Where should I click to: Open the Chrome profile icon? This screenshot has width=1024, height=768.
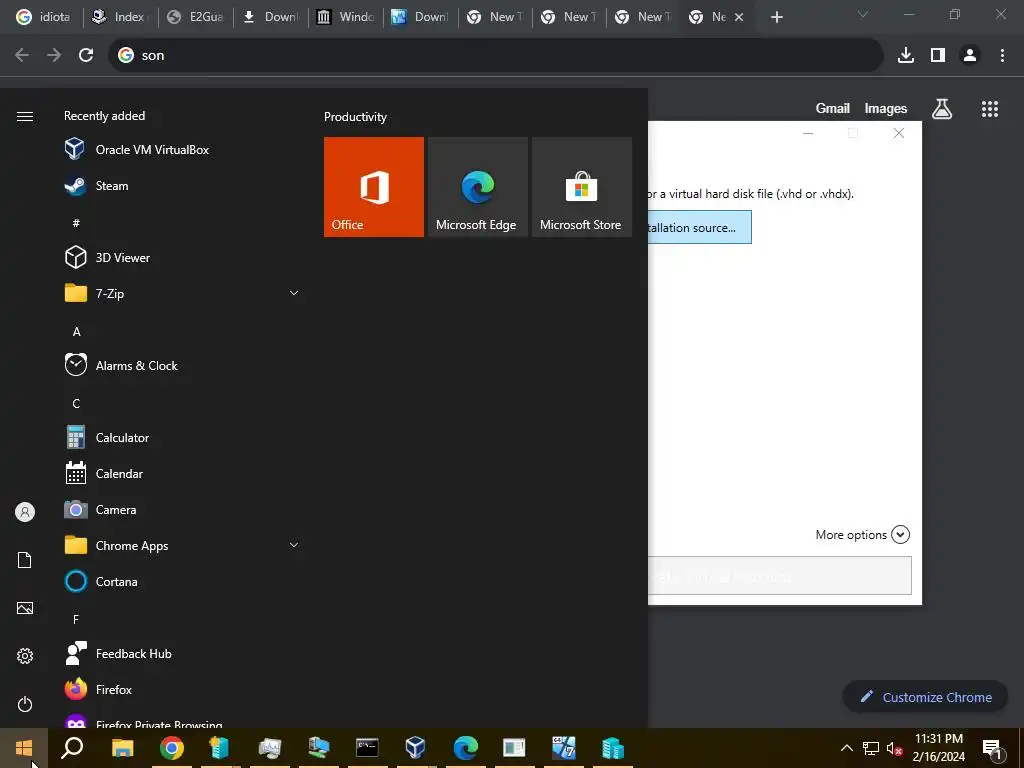tap(970, 56)
